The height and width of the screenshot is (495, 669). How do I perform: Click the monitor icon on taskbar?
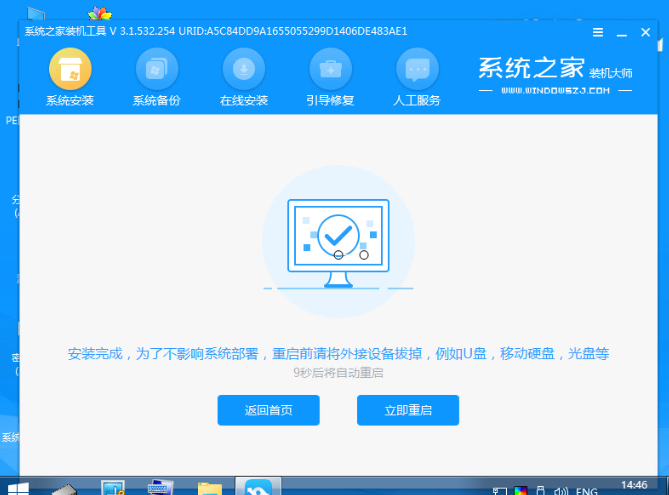click(x=113, y=488)
